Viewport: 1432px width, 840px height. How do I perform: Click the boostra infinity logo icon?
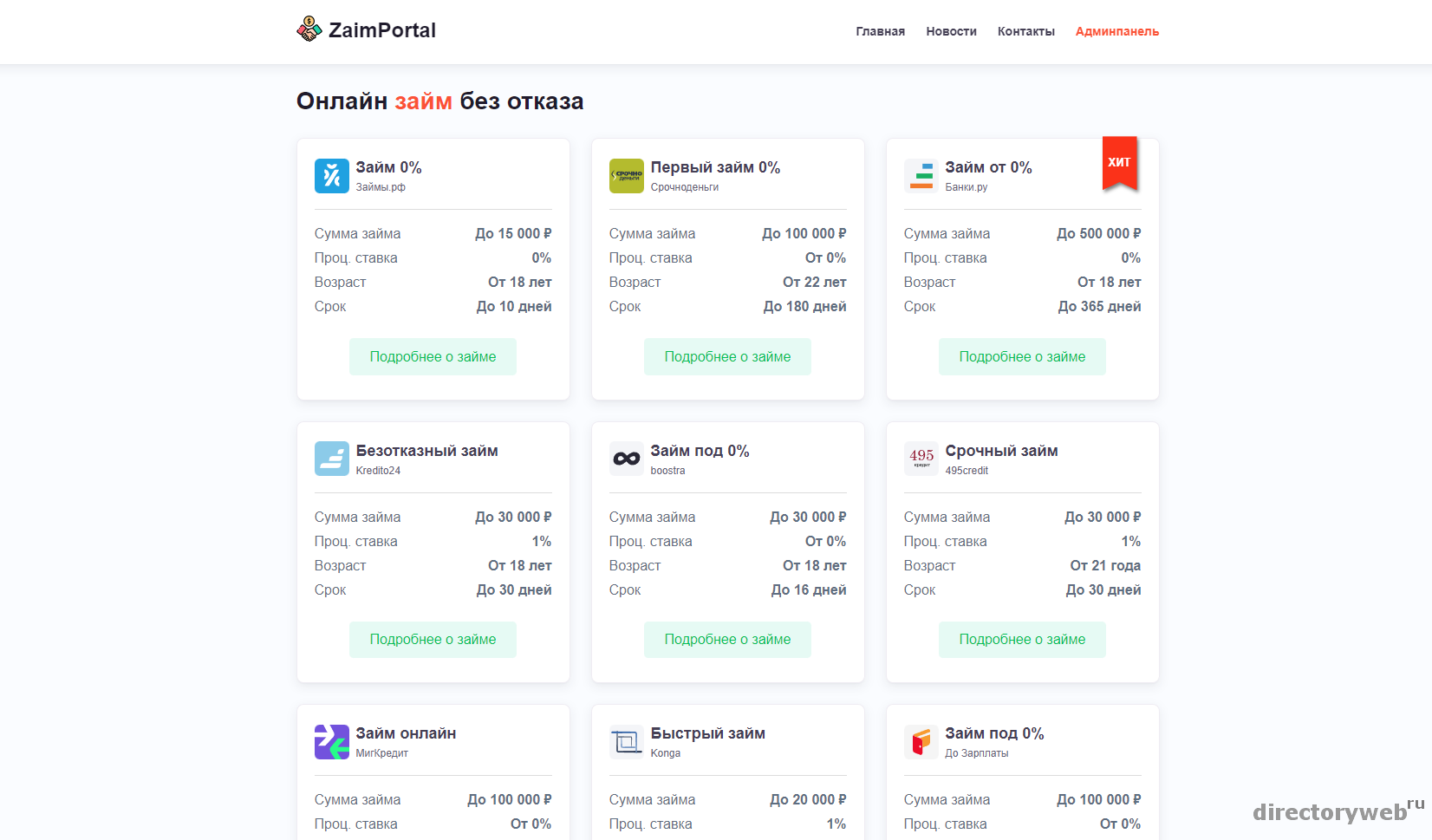tap(627, 459)
